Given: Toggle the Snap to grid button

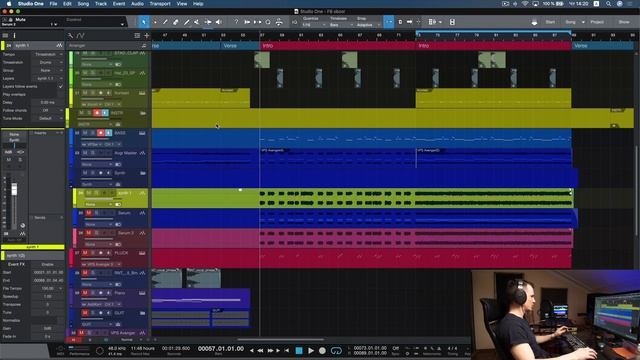Looking at the screenshot, I should click(x=389, y=22).
